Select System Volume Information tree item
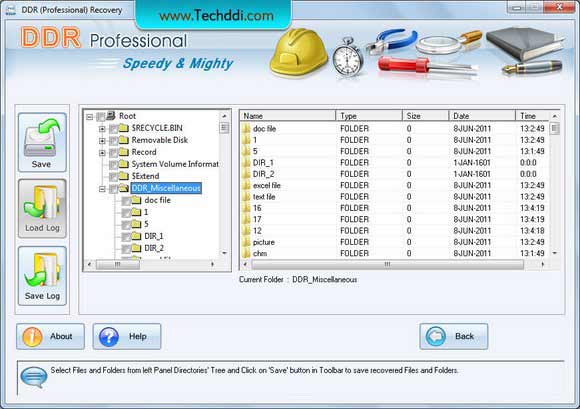580x409 pixels. click(175, 164)
